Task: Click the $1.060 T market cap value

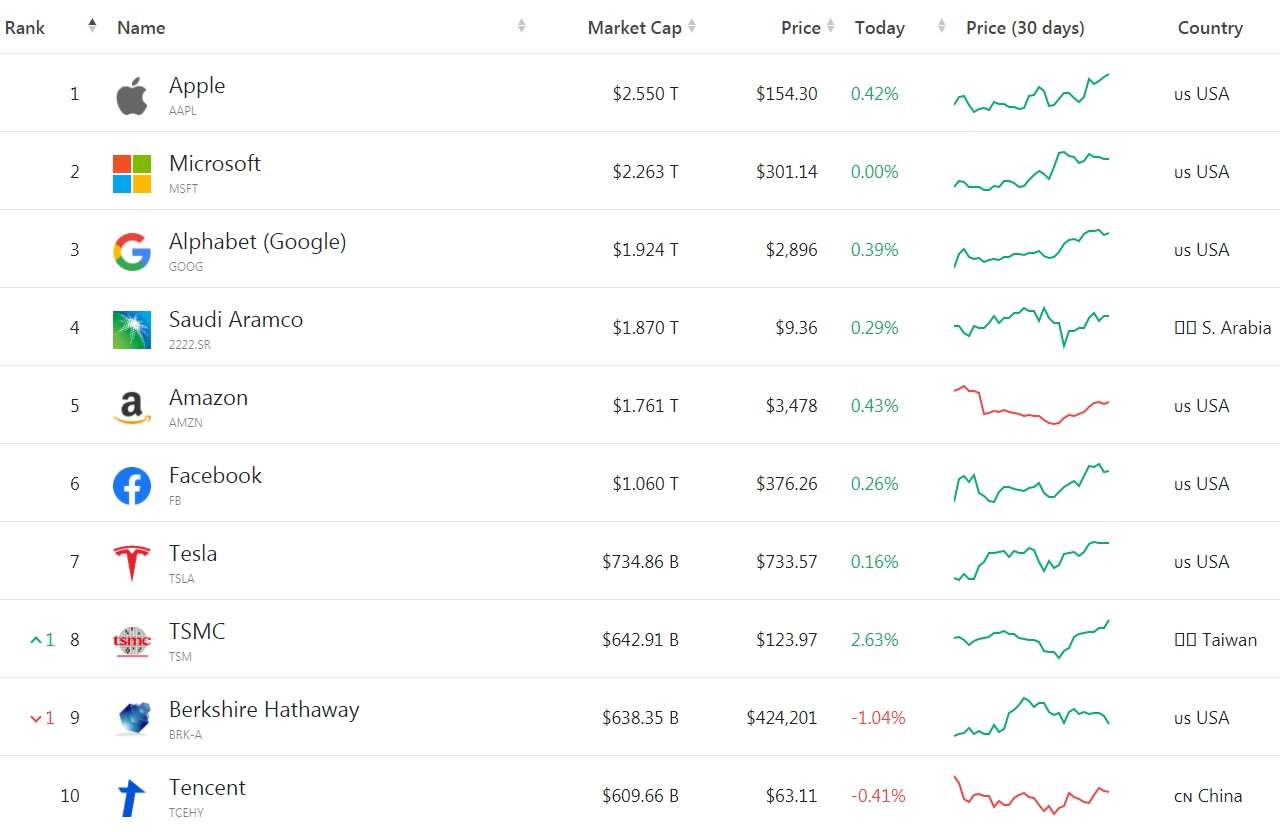Action: (646, 484)
